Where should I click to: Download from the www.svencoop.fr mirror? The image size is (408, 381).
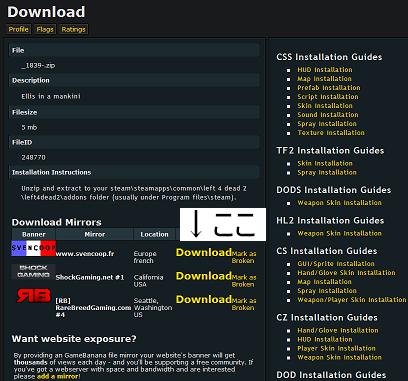point(204,253)
